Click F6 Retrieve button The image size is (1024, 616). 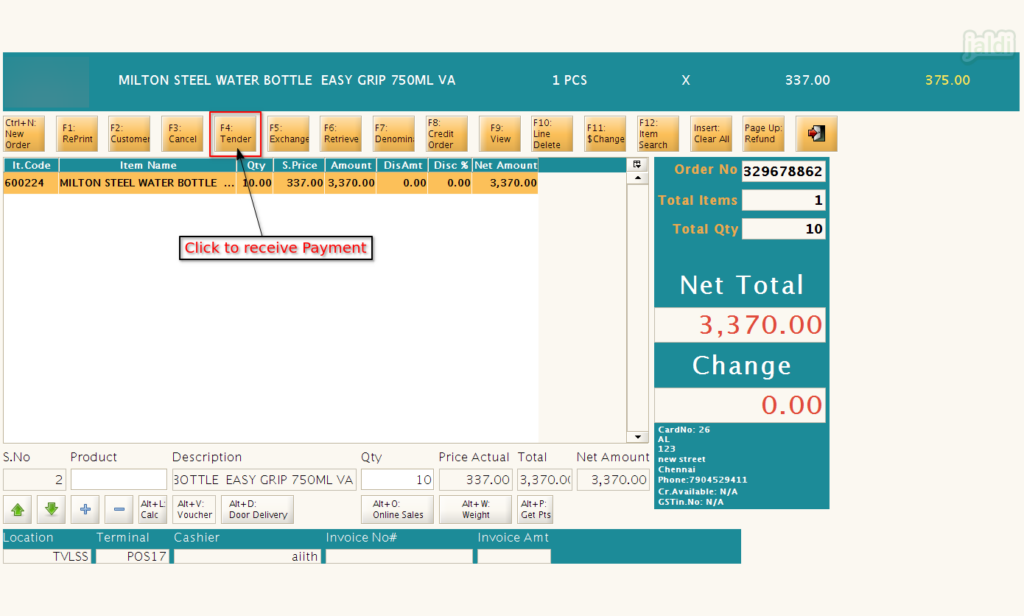click(341, 133)
